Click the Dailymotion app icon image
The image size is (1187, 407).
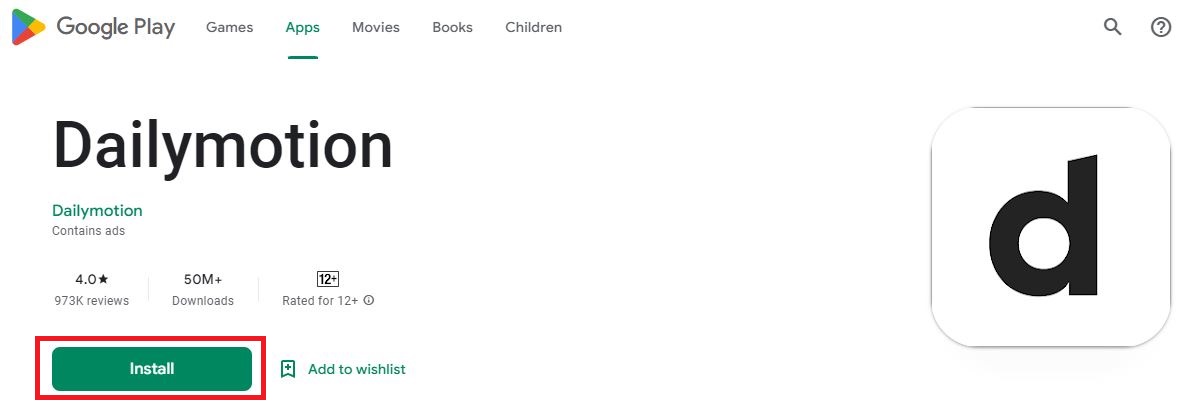[x=1050, y=227]
